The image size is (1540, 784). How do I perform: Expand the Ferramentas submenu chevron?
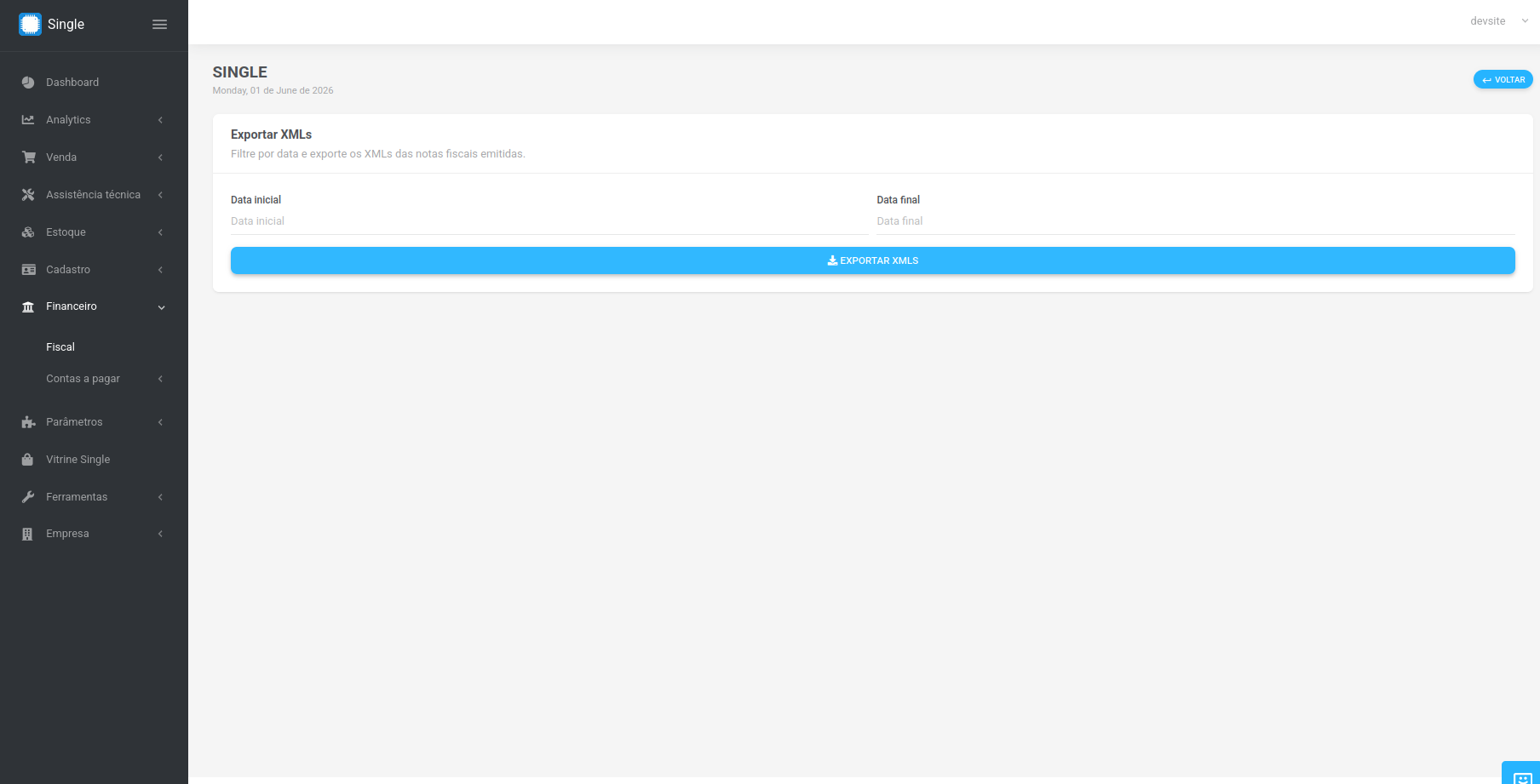(160, 497)
